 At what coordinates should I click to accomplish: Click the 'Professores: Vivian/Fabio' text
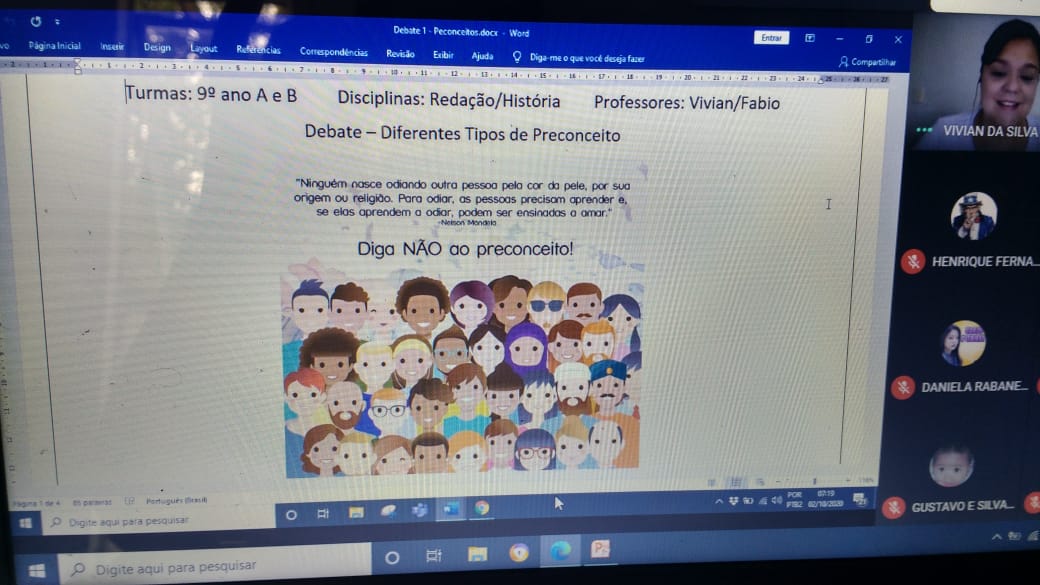pyautogui.click(x=686, y=103)
